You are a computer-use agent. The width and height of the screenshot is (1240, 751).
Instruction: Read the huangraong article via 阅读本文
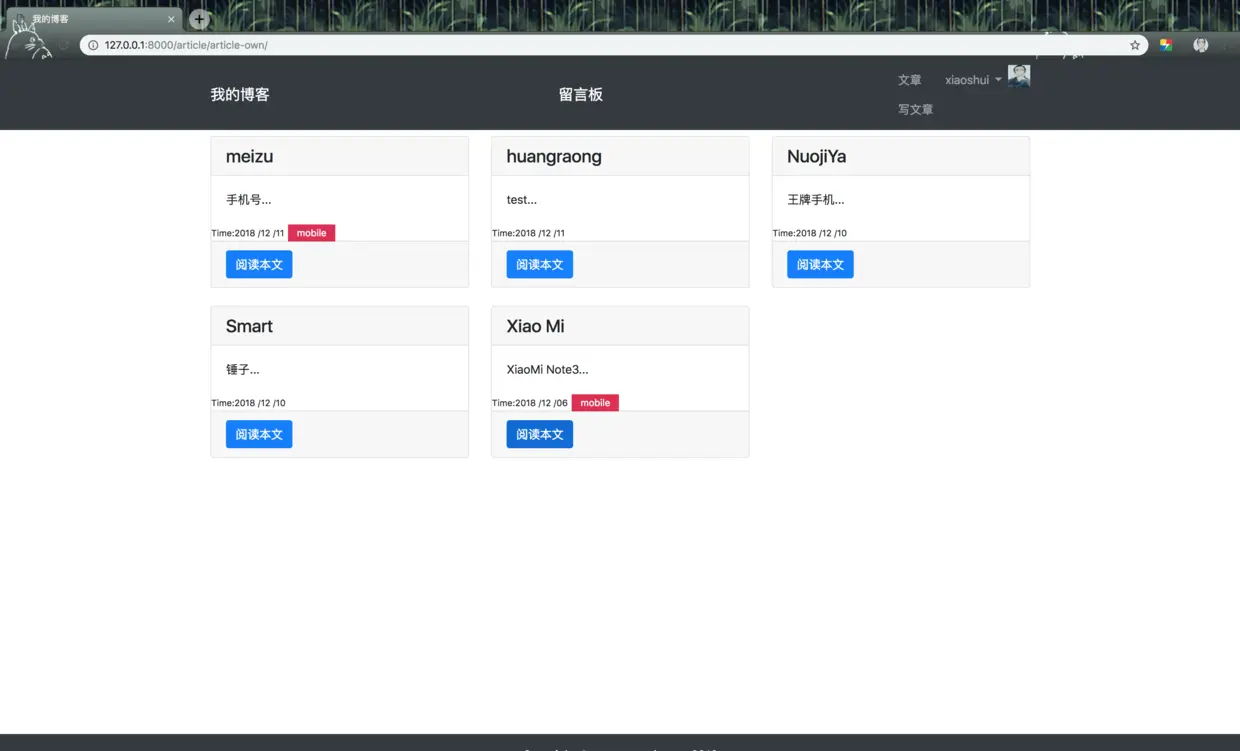(540, 264)
